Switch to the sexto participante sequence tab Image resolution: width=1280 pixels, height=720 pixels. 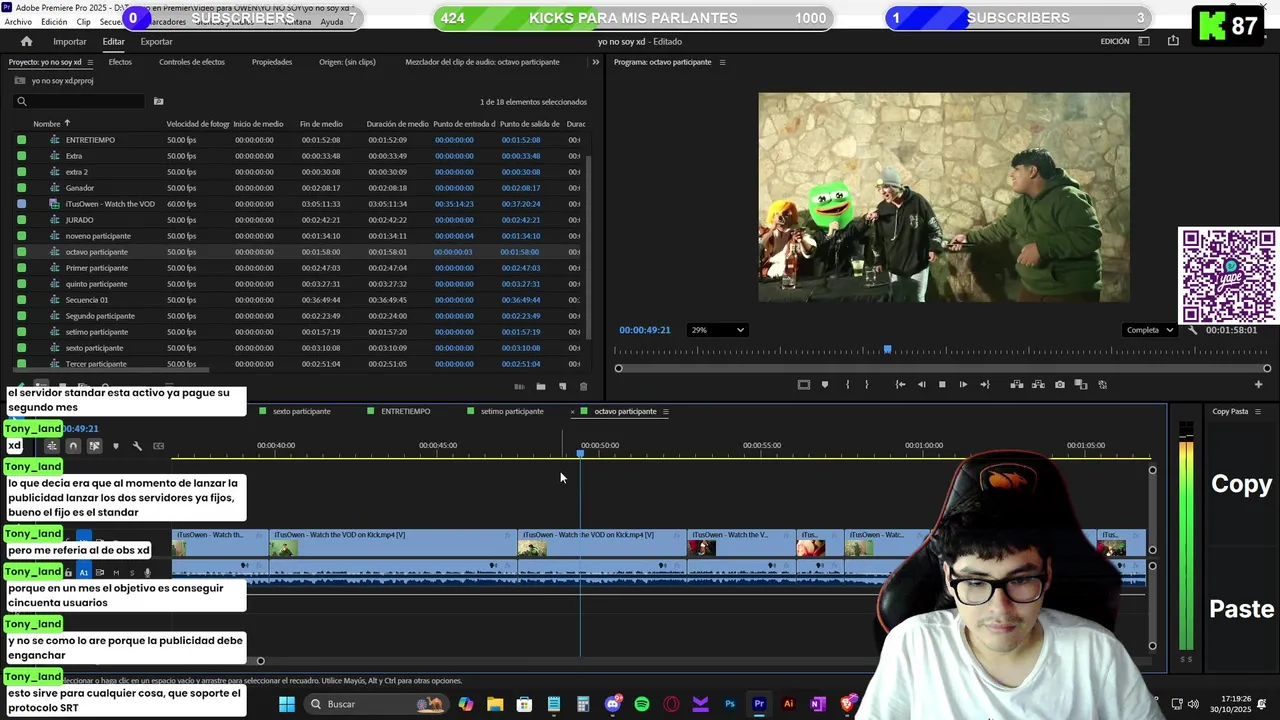[x=302, y=412]
